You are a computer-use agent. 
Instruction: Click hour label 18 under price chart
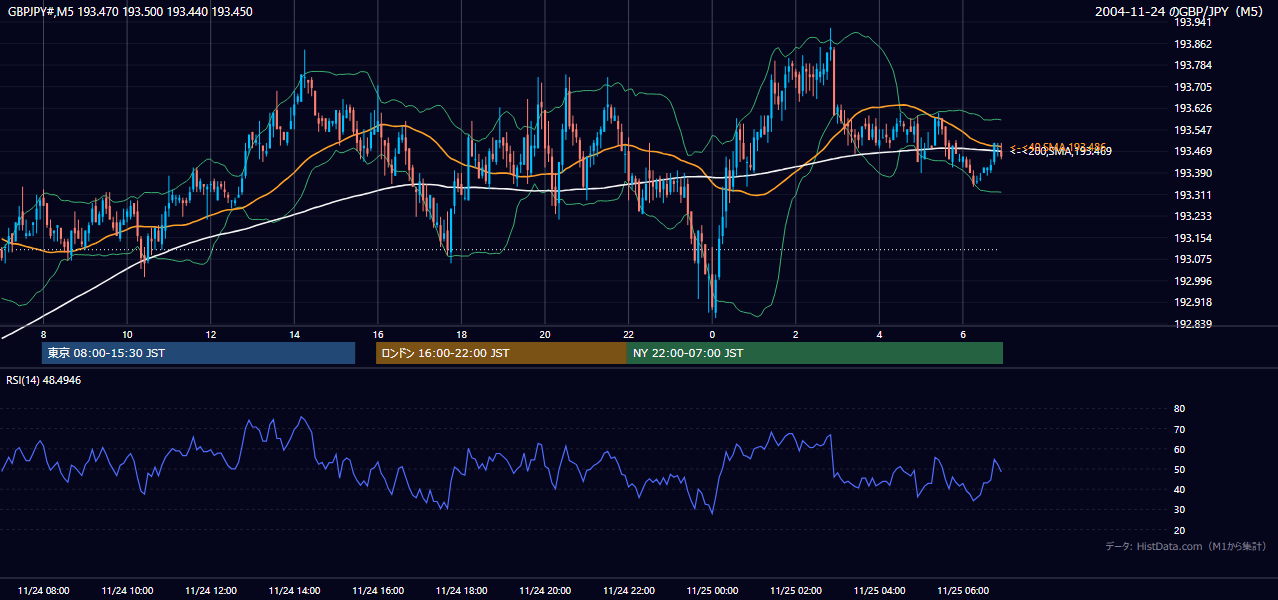[461, 334]
